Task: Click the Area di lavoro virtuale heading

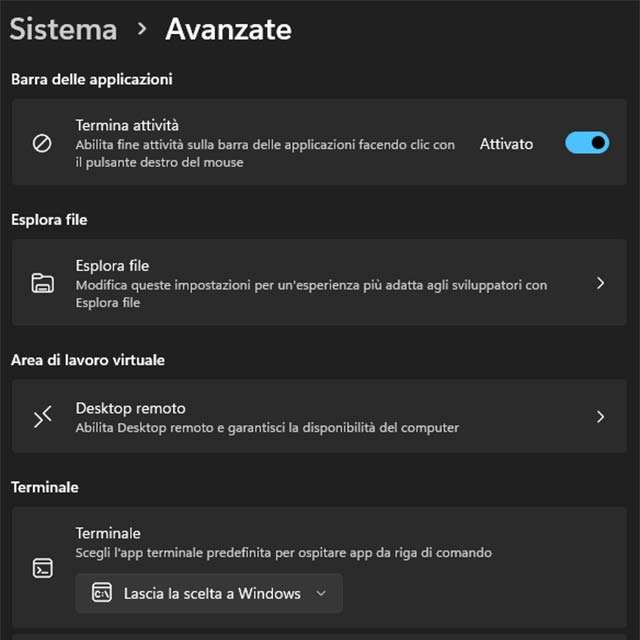Action: [88, 359]
